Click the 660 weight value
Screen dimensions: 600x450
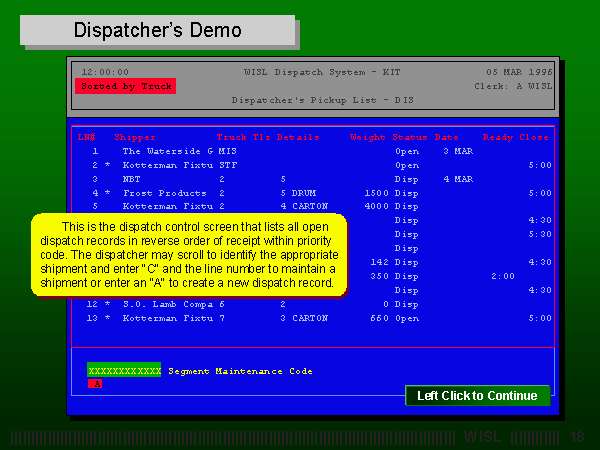click(x=380, y=318)
